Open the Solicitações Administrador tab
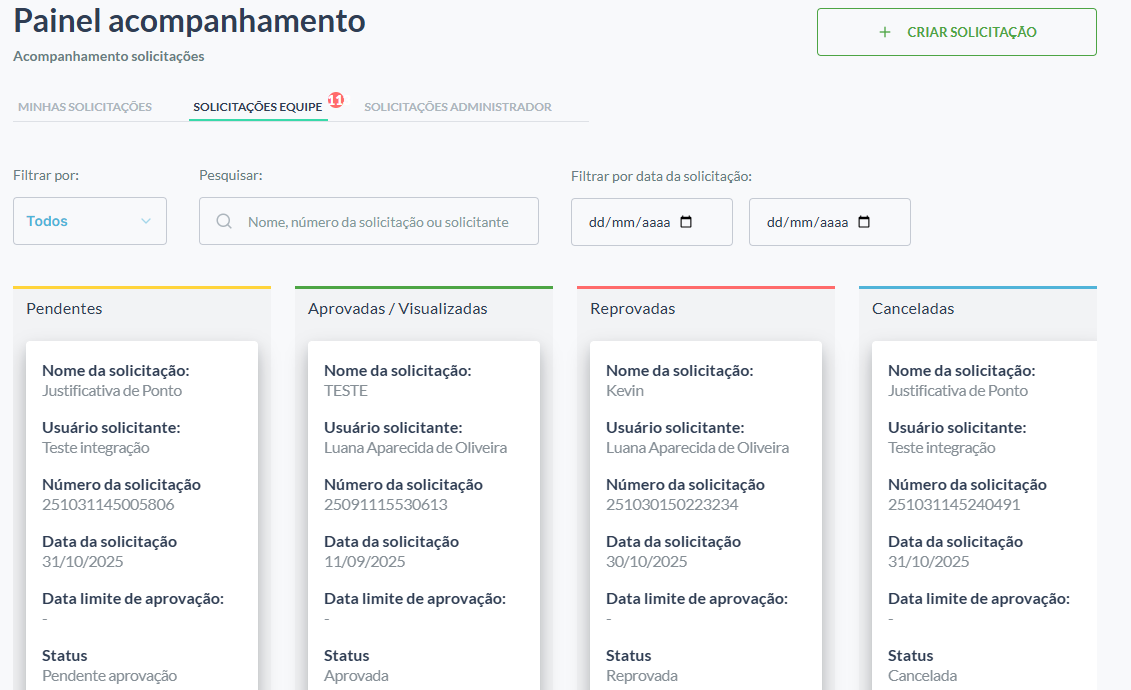The image size is (1131, 690). pos(458,107)
